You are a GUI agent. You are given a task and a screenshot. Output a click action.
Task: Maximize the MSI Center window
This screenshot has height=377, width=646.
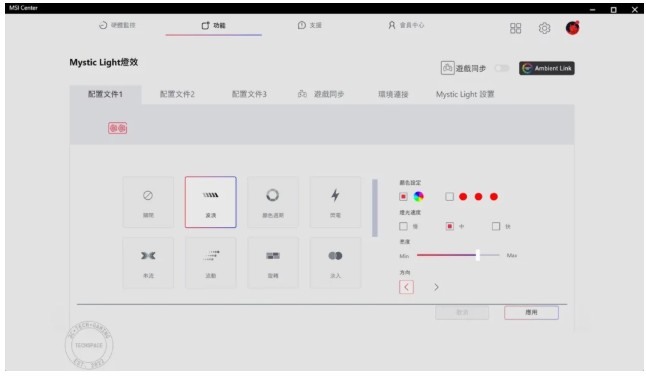click(613, 9)
